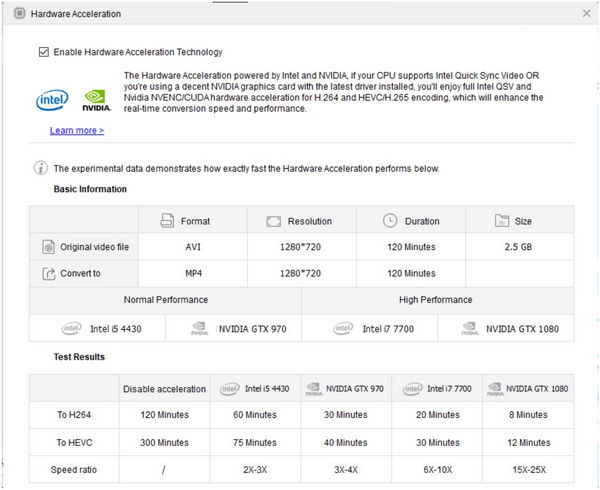Select the MP4 format cell
600x490 pixels.
click(193, 273)
